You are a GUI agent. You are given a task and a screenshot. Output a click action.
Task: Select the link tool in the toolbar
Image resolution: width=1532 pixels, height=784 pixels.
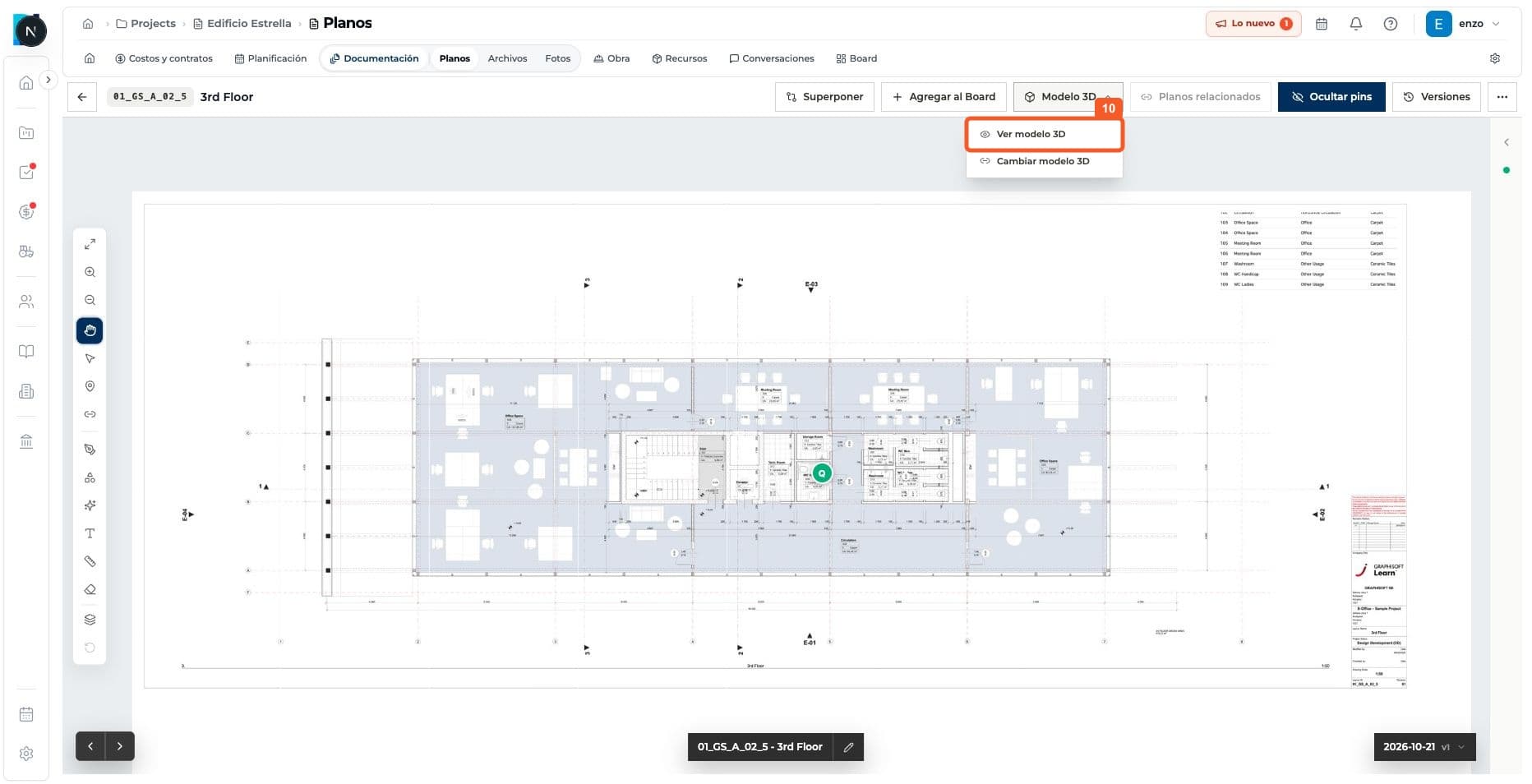pos(90,414)
